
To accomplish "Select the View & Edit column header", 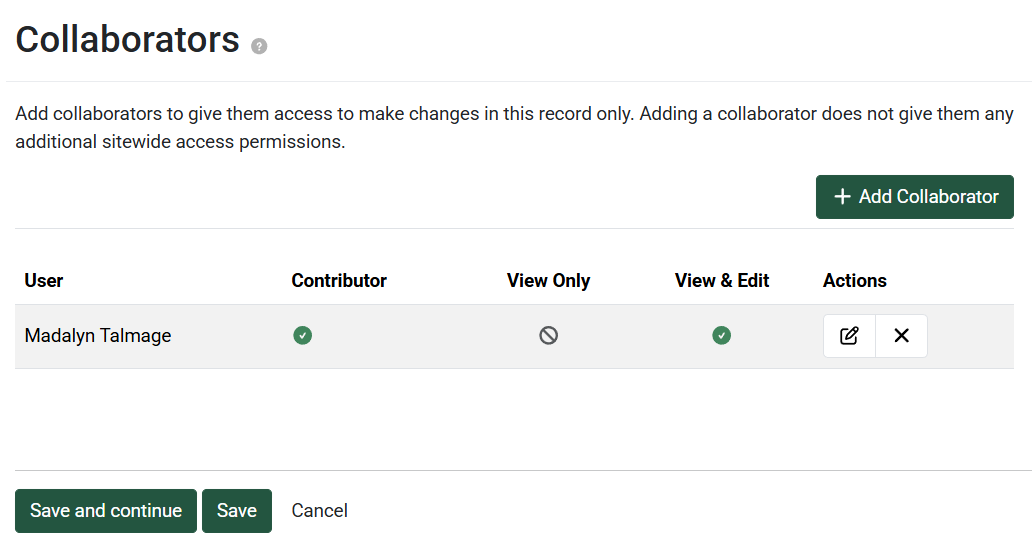I will [x=722, y=281].
